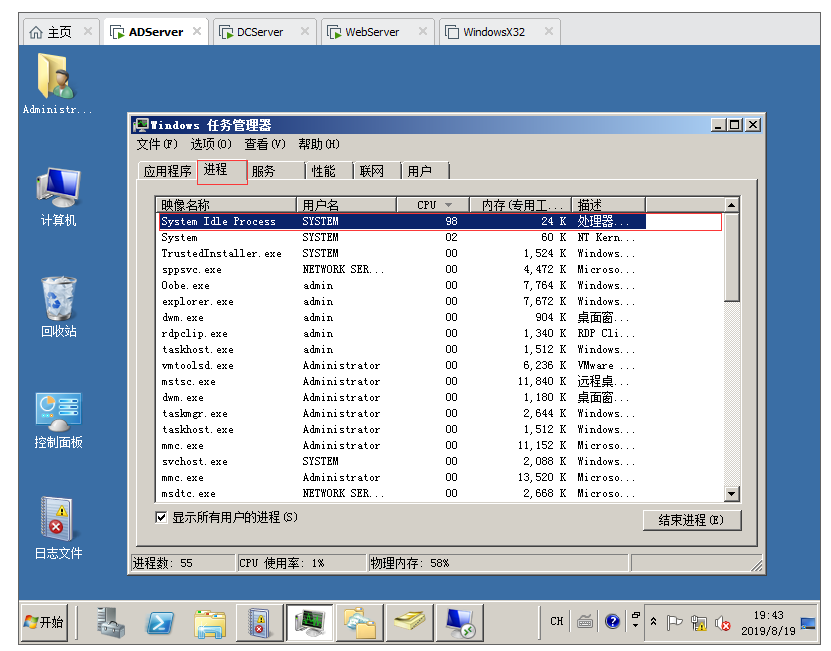The image size is (831, 651).
Task: Click the 开始 start button
Action: 45,622
